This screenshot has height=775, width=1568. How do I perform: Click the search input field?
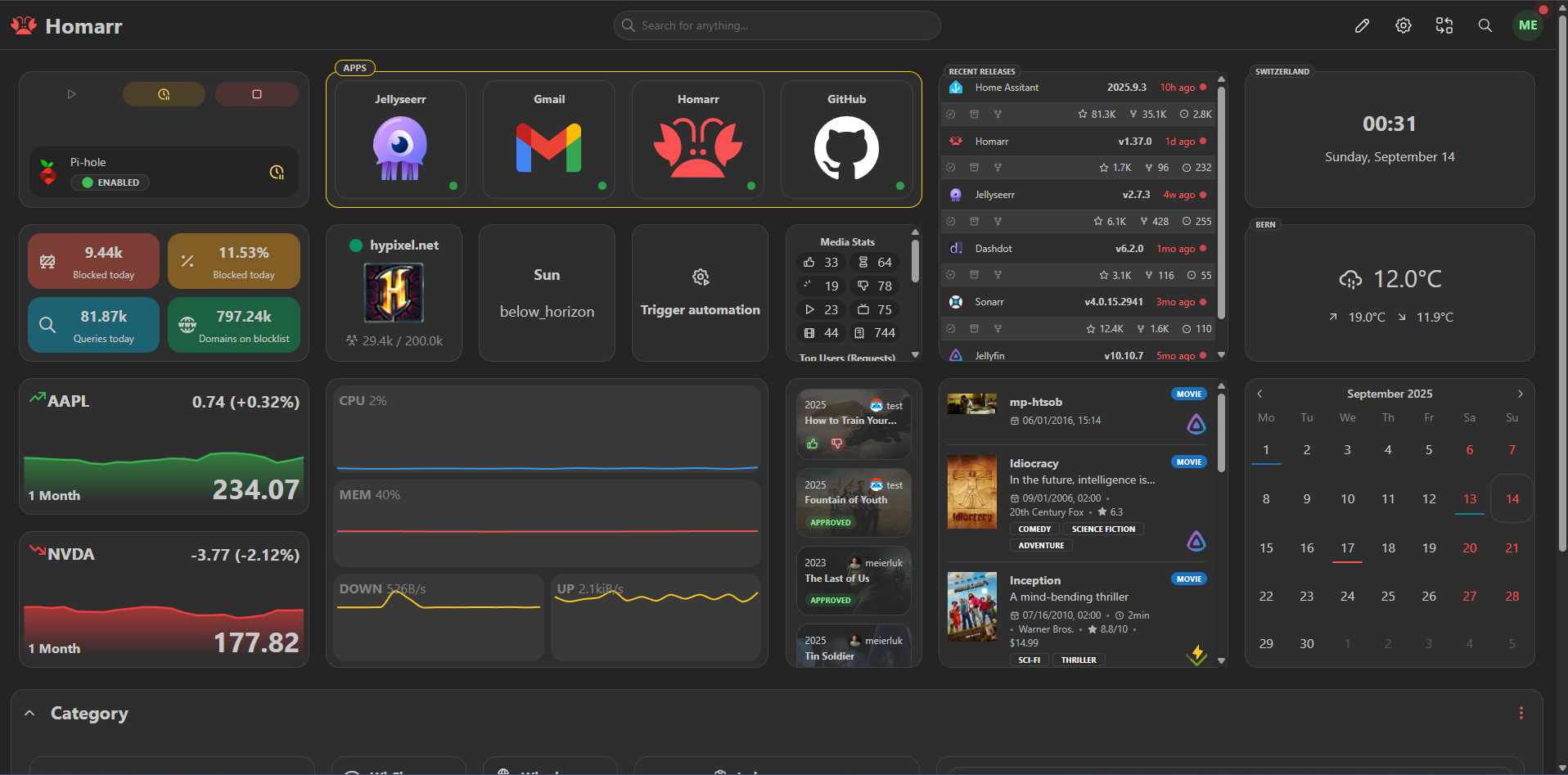point(776,25)
